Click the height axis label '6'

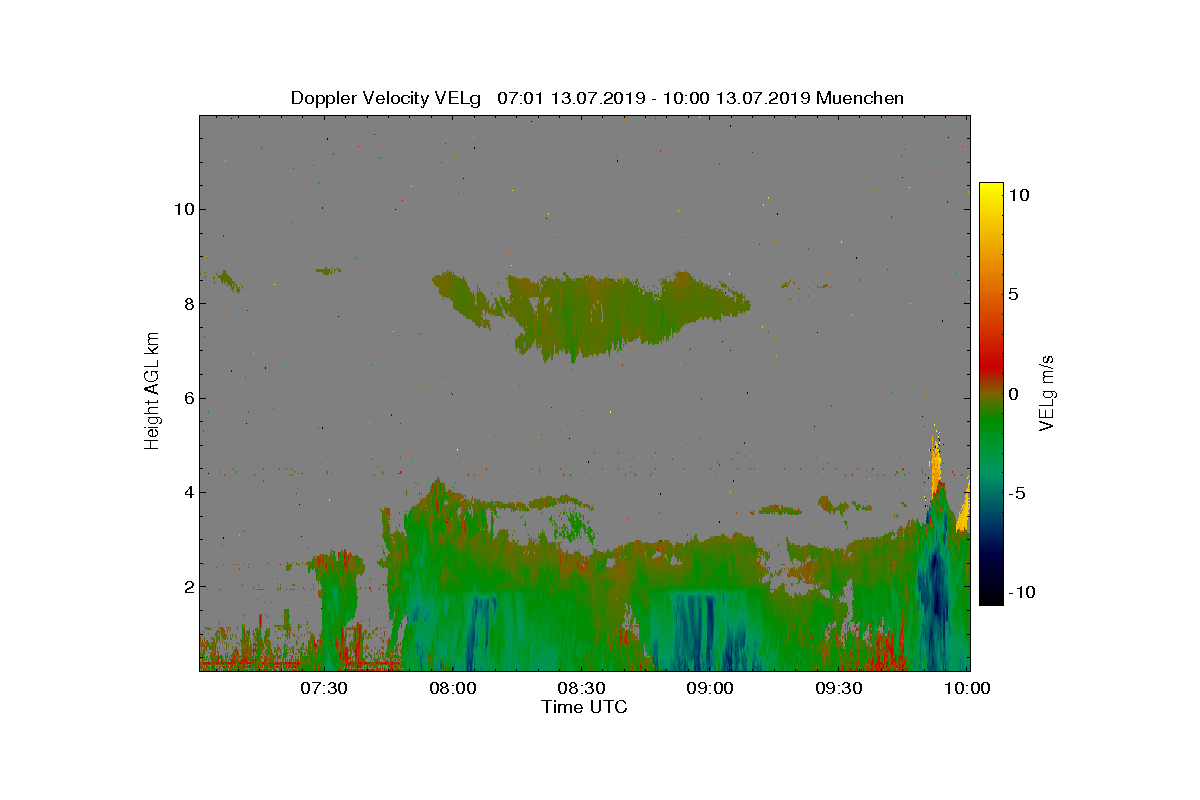click(187, 398)
